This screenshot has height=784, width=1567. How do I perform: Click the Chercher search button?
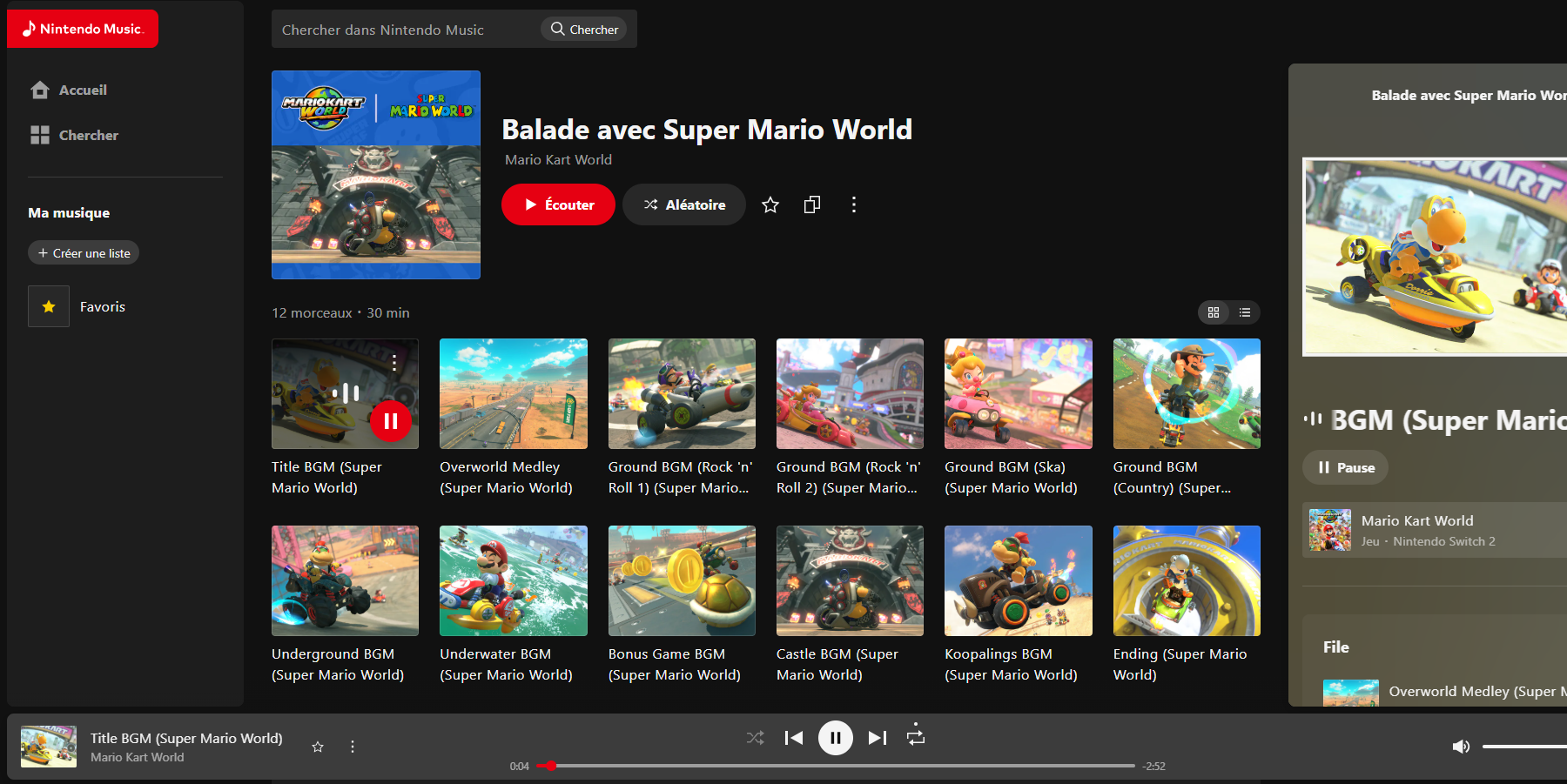[x=584, y=30]
